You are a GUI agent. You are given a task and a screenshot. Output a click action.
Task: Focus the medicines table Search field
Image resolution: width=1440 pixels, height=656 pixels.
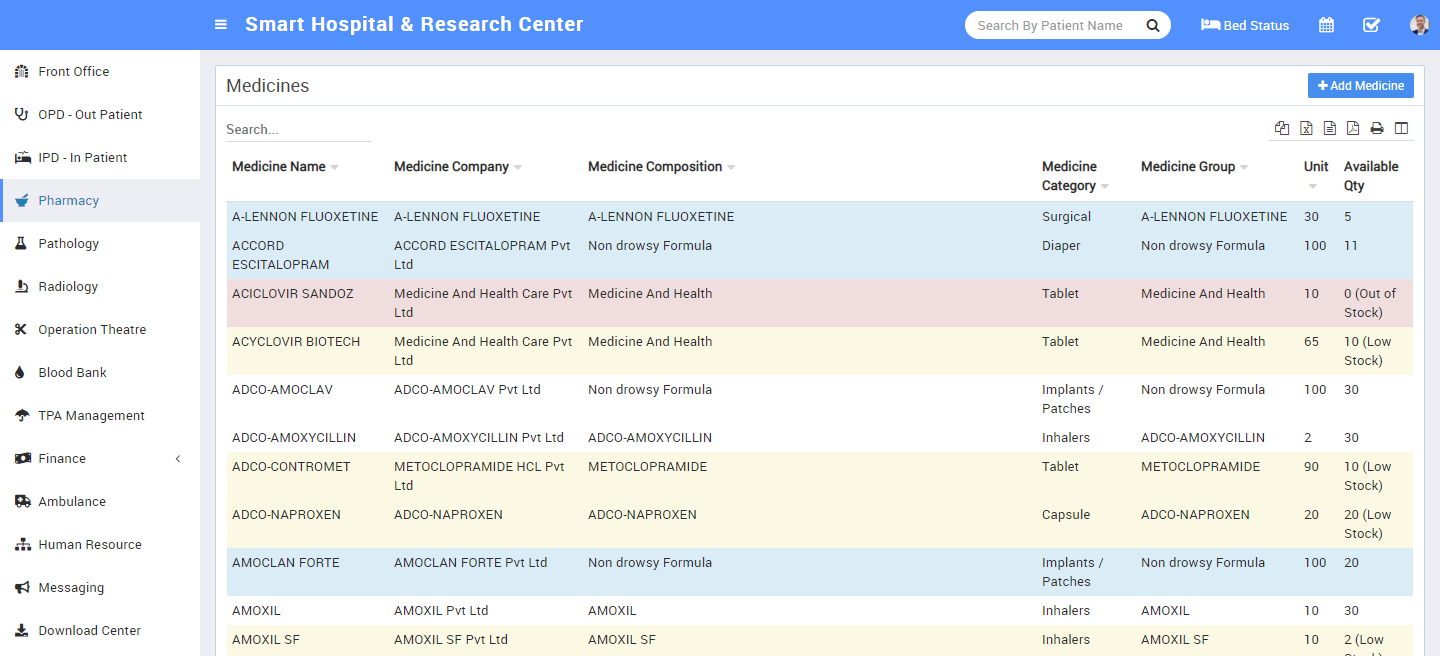click(299, 130)
